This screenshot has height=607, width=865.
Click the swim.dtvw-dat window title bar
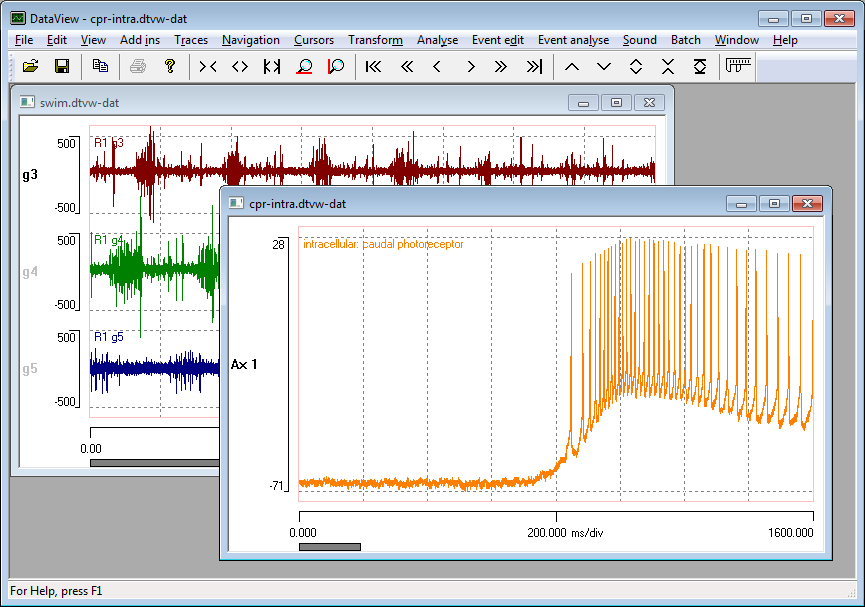(300, 102)
